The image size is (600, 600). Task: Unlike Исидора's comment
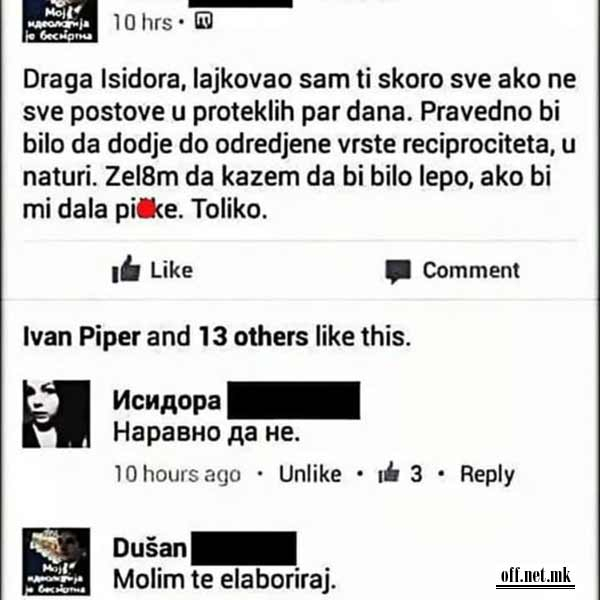(x=310, y=474)
